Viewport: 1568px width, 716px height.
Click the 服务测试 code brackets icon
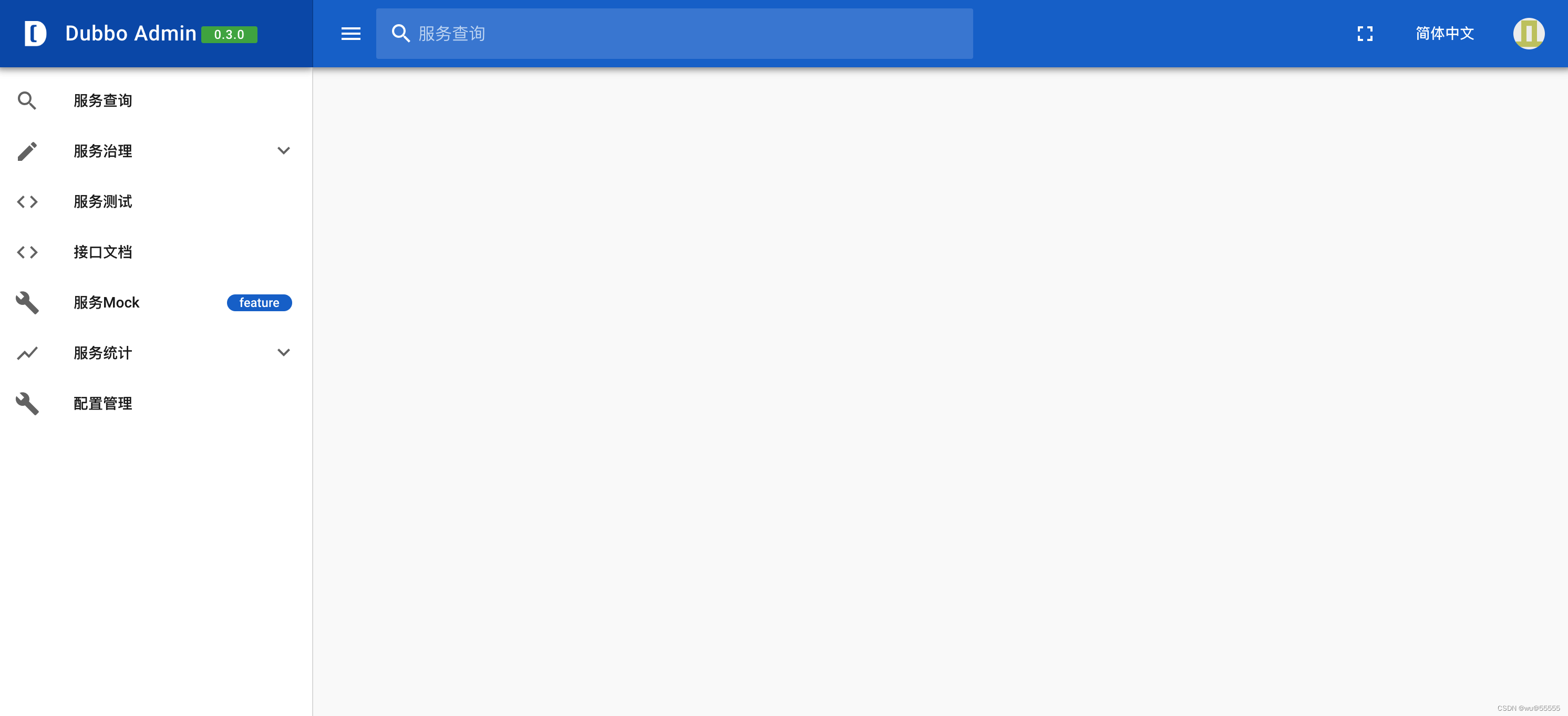tap(27, 201)
